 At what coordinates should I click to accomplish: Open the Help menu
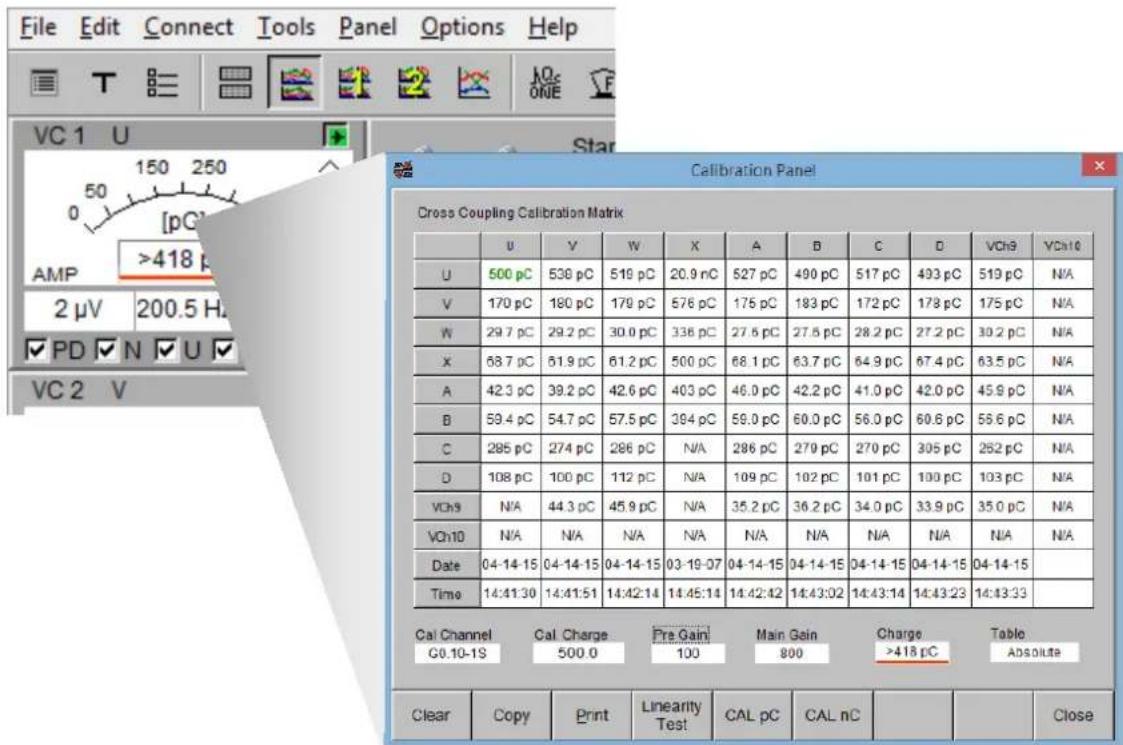pos(553,27)
